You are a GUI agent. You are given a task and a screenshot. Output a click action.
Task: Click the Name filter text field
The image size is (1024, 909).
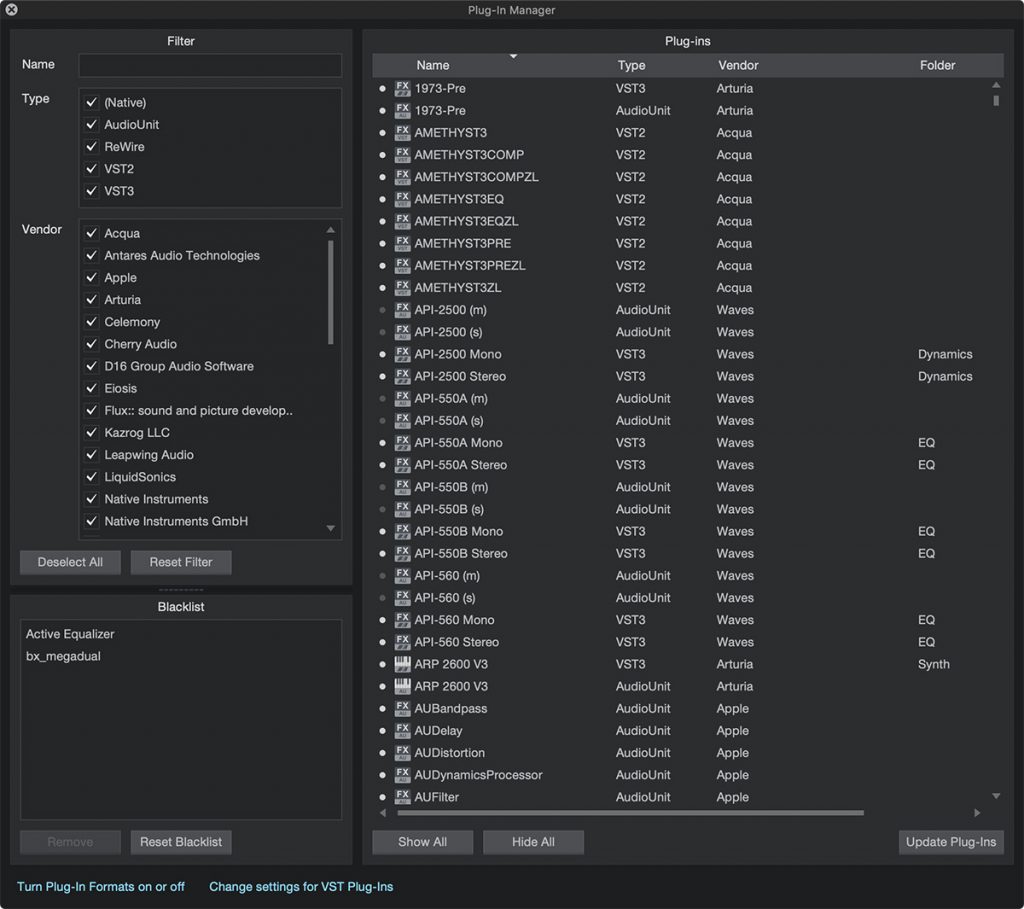[x=210, y=65]
